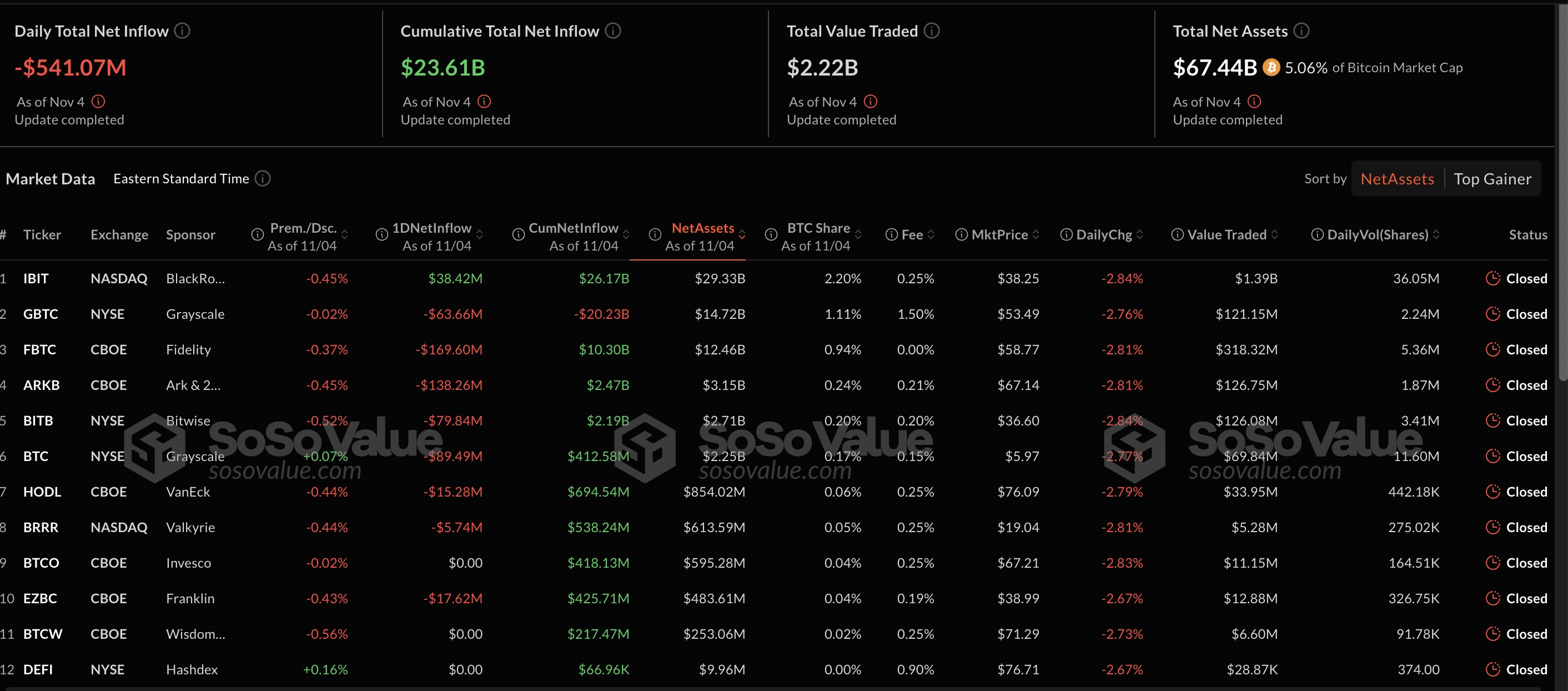Toggle sort arrows on CumNetInflow column
The height and width of the screenshot is (691, 1568).
pyautogui.click(x=626, y=235)
